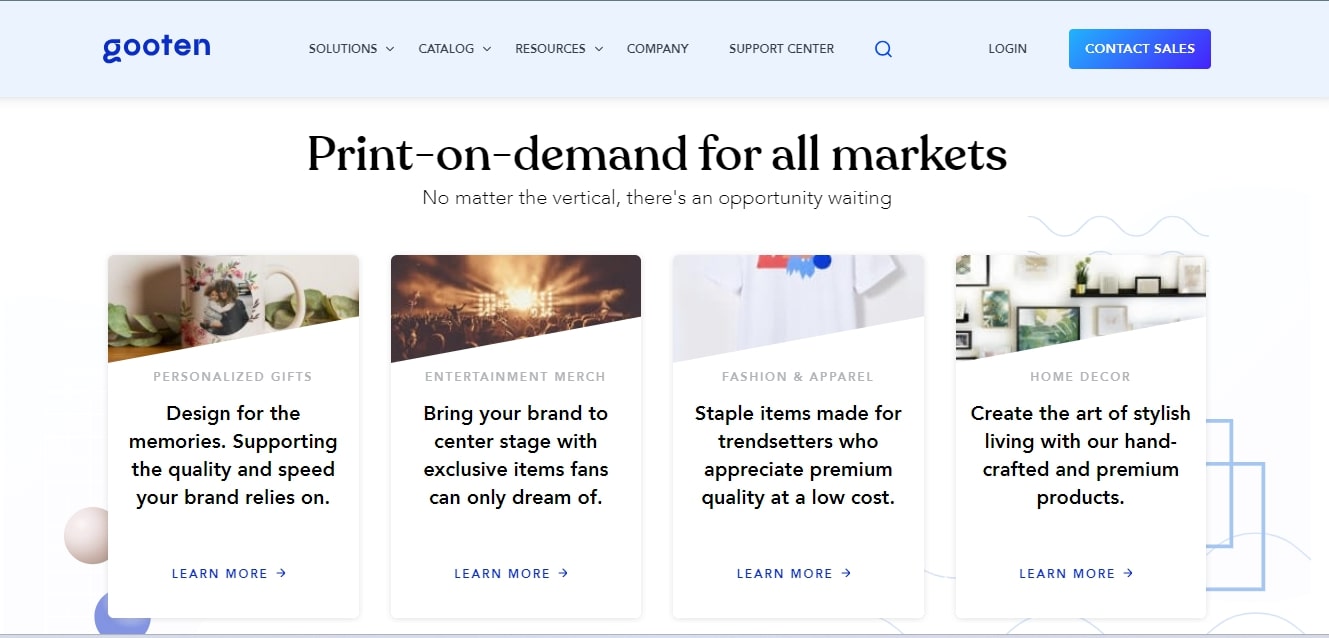This screenshot has width=1329, height=638.
Task: Click the 'No matter the vertical' subheading
Action: (x=657, y=198)
